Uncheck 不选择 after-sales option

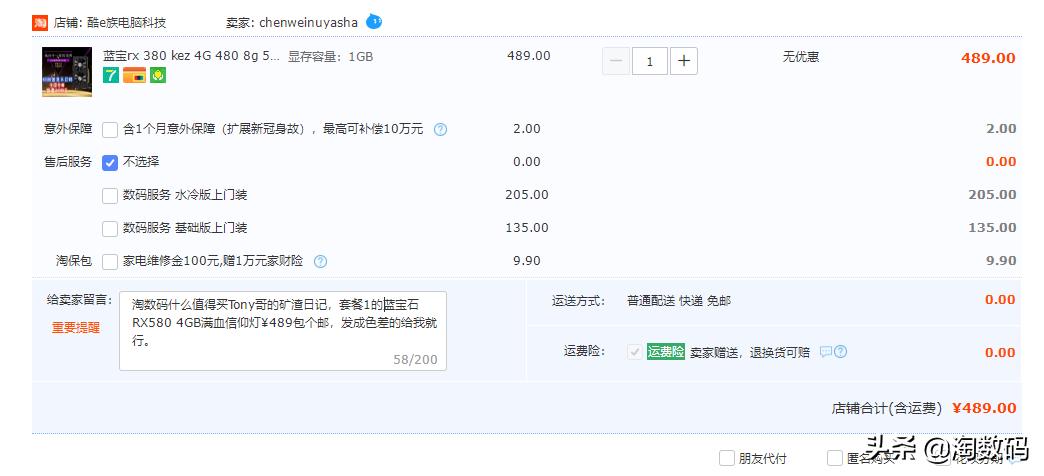pos(110,162)
